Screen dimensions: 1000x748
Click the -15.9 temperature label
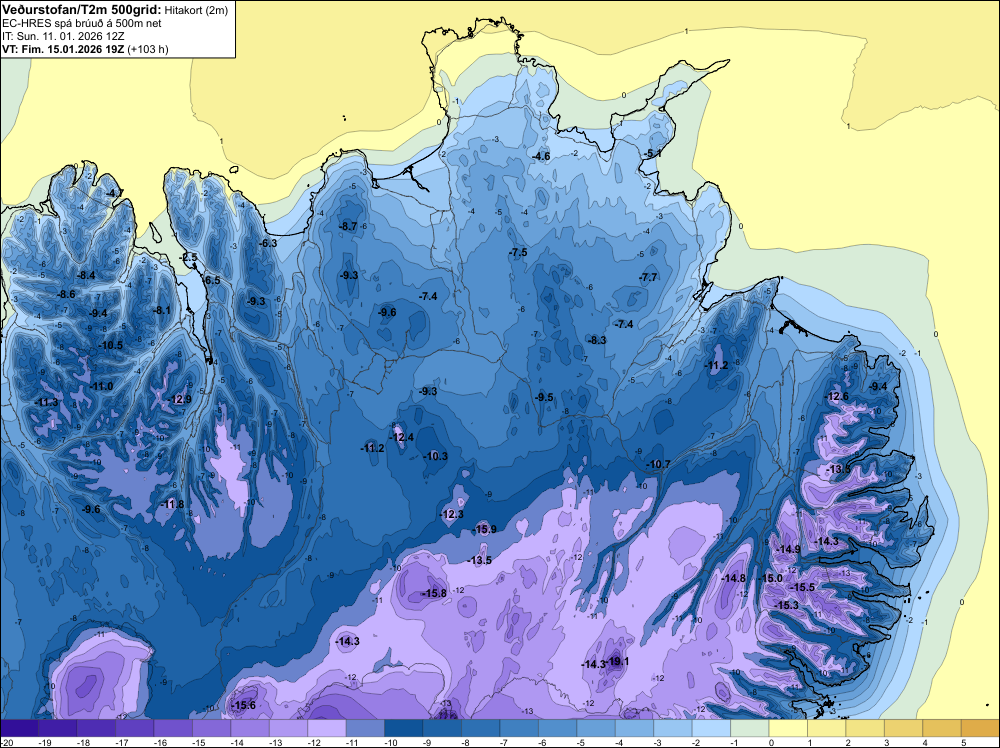484,529
